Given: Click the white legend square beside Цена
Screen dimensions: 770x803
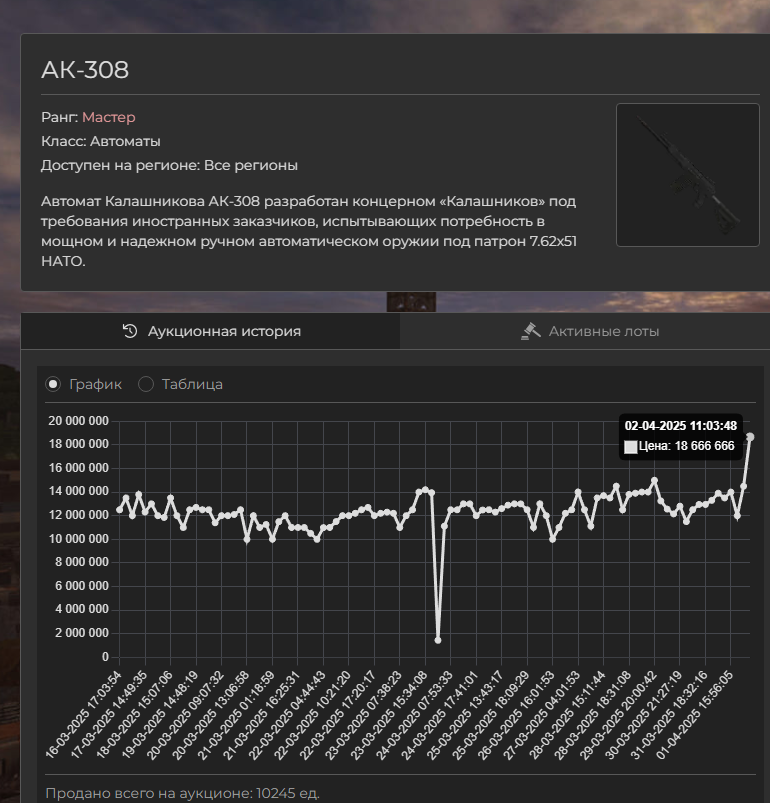Looking at the screenshot, I should pyautogui.click(x=631, y=447).
